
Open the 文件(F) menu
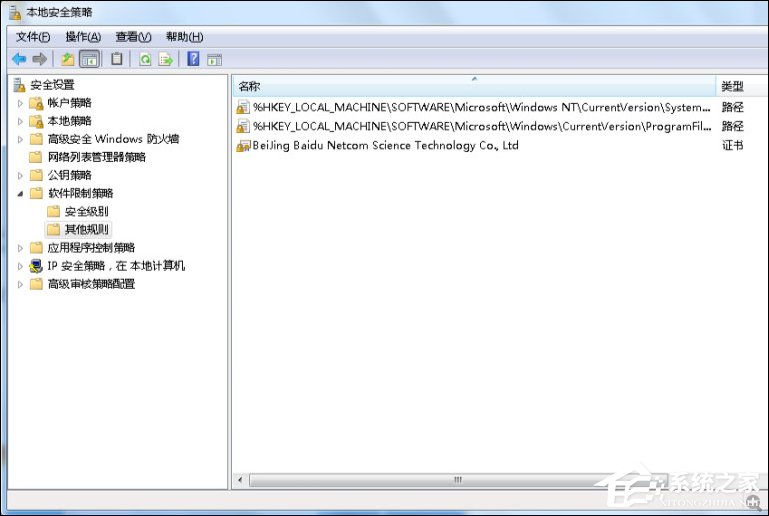point(32,37)
